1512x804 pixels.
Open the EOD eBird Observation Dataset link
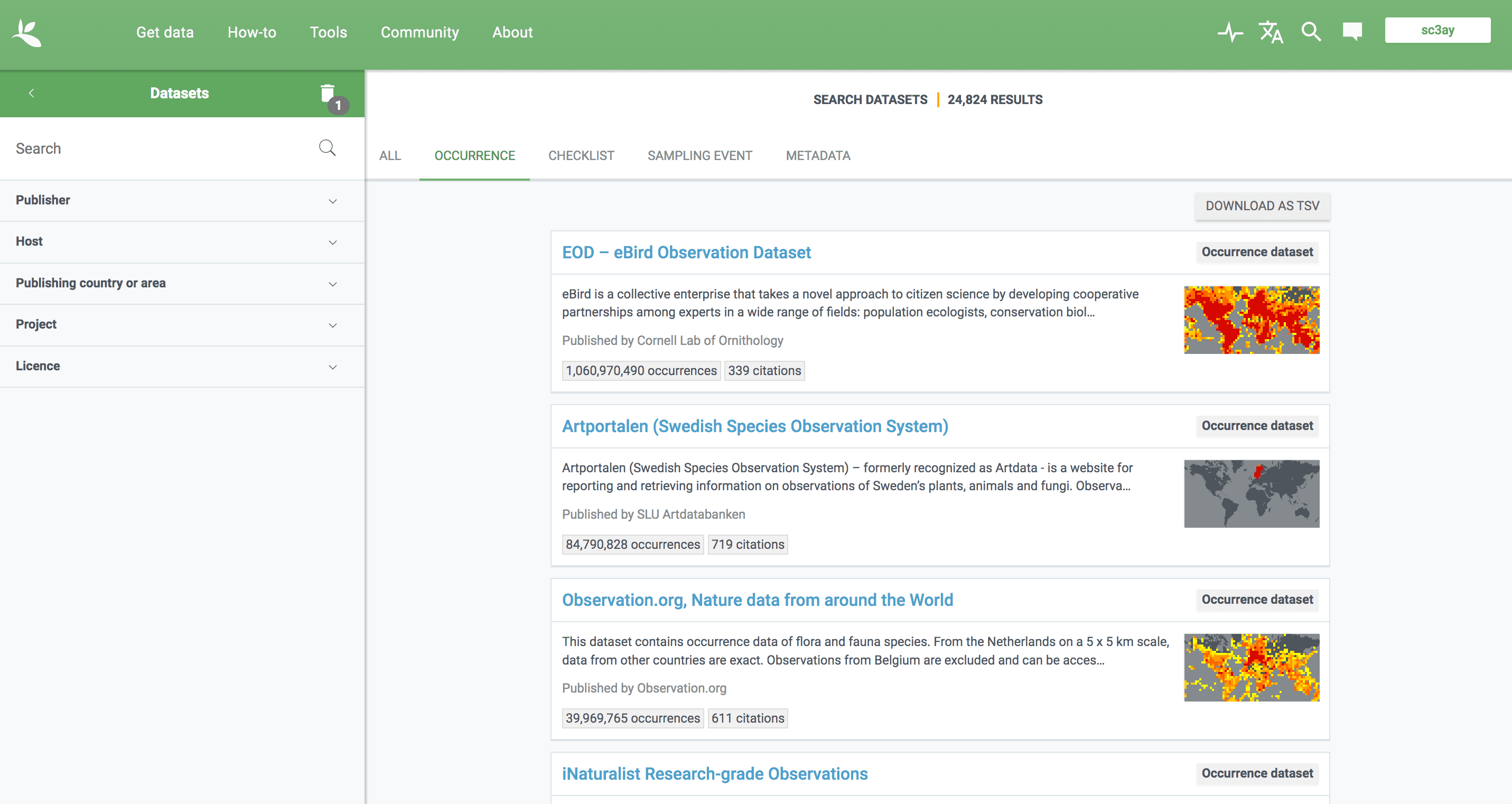pyautogui.click(x=687, y=253)
